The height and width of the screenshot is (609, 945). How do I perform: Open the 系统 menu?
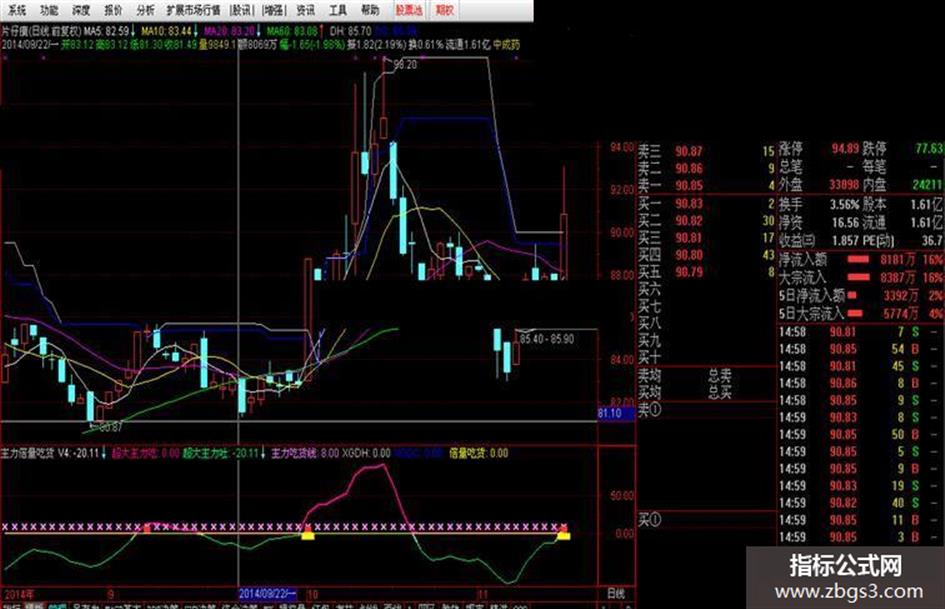pyautogui.click(x=17, y=10)
